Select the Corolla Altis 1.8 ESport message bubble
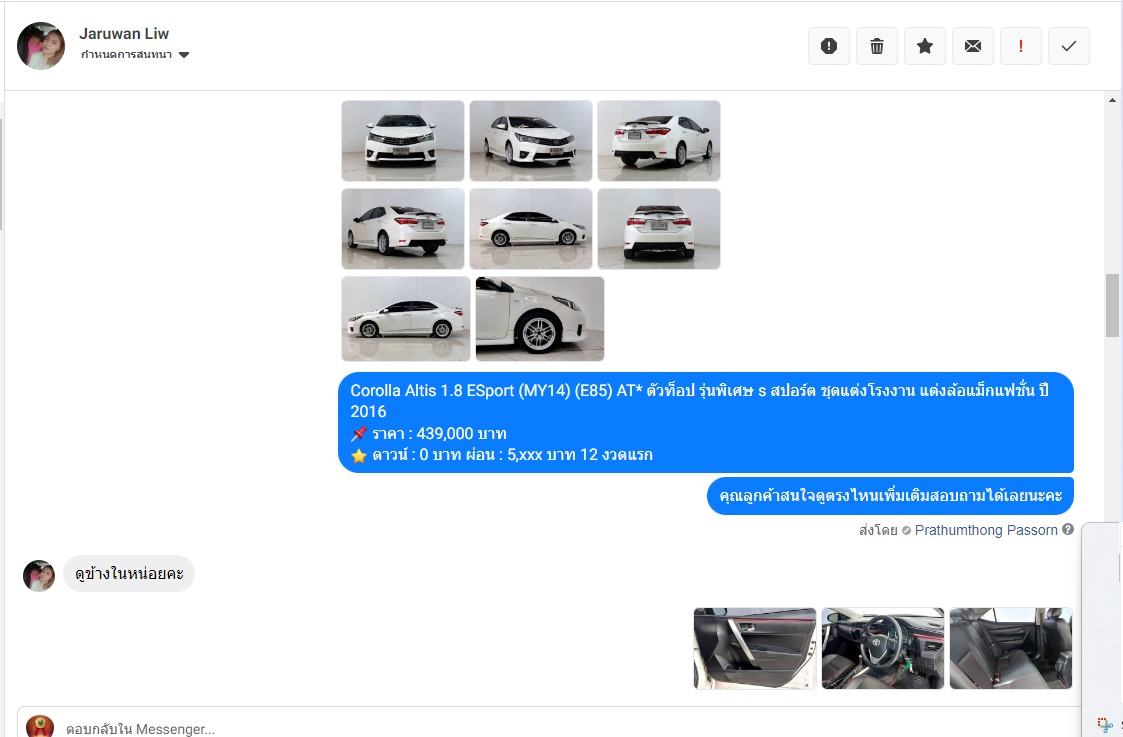 pyautogui.click(x=705, y=423)
